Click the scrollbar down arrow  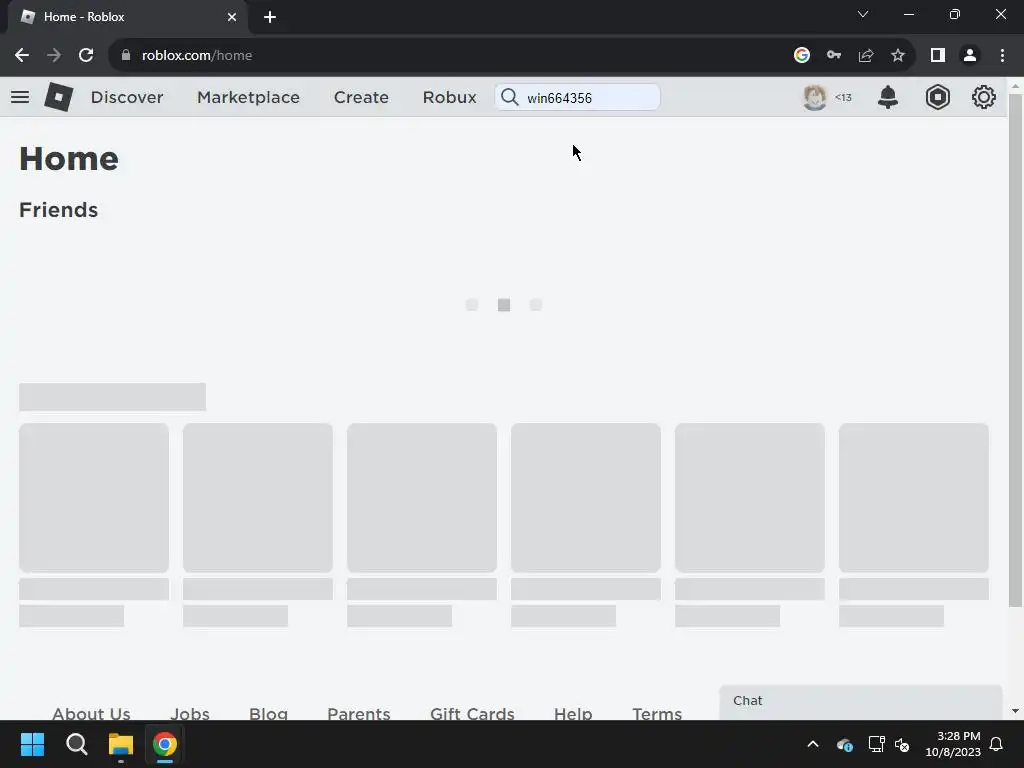1015,711
